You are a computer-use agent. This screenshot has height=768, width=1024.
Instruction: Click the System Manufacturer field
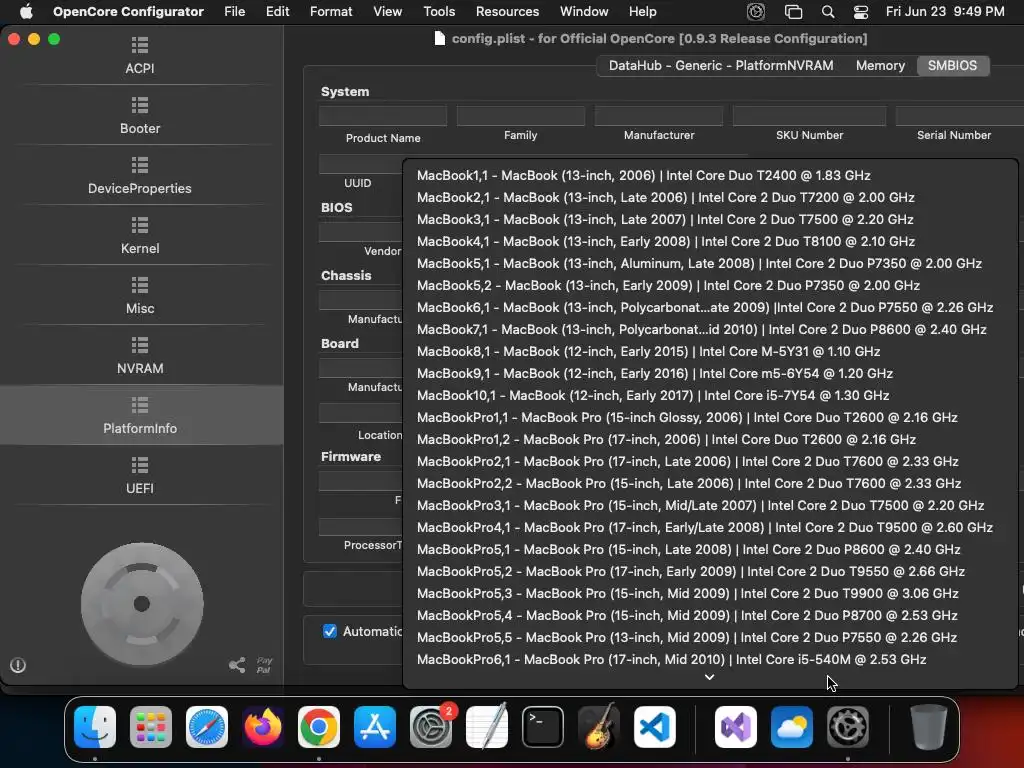(x=659, y=116)
